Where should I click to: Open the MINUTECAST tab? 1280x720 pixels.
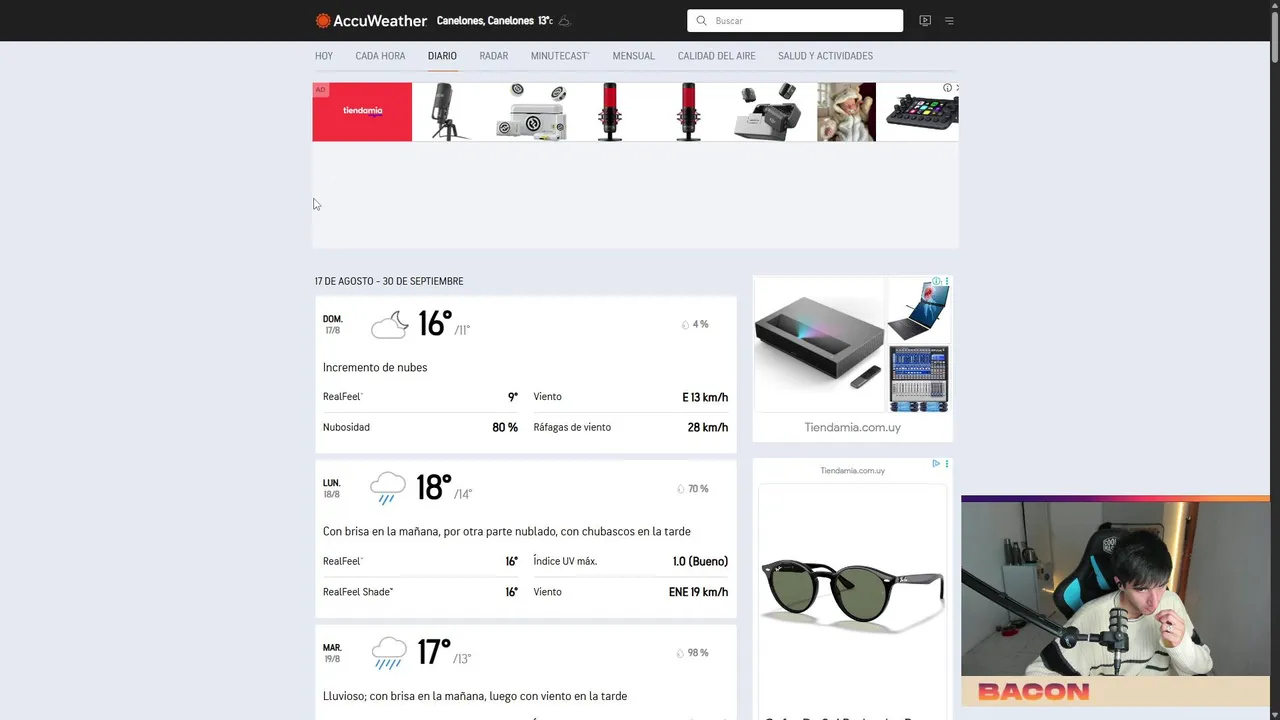coord(560,56)
